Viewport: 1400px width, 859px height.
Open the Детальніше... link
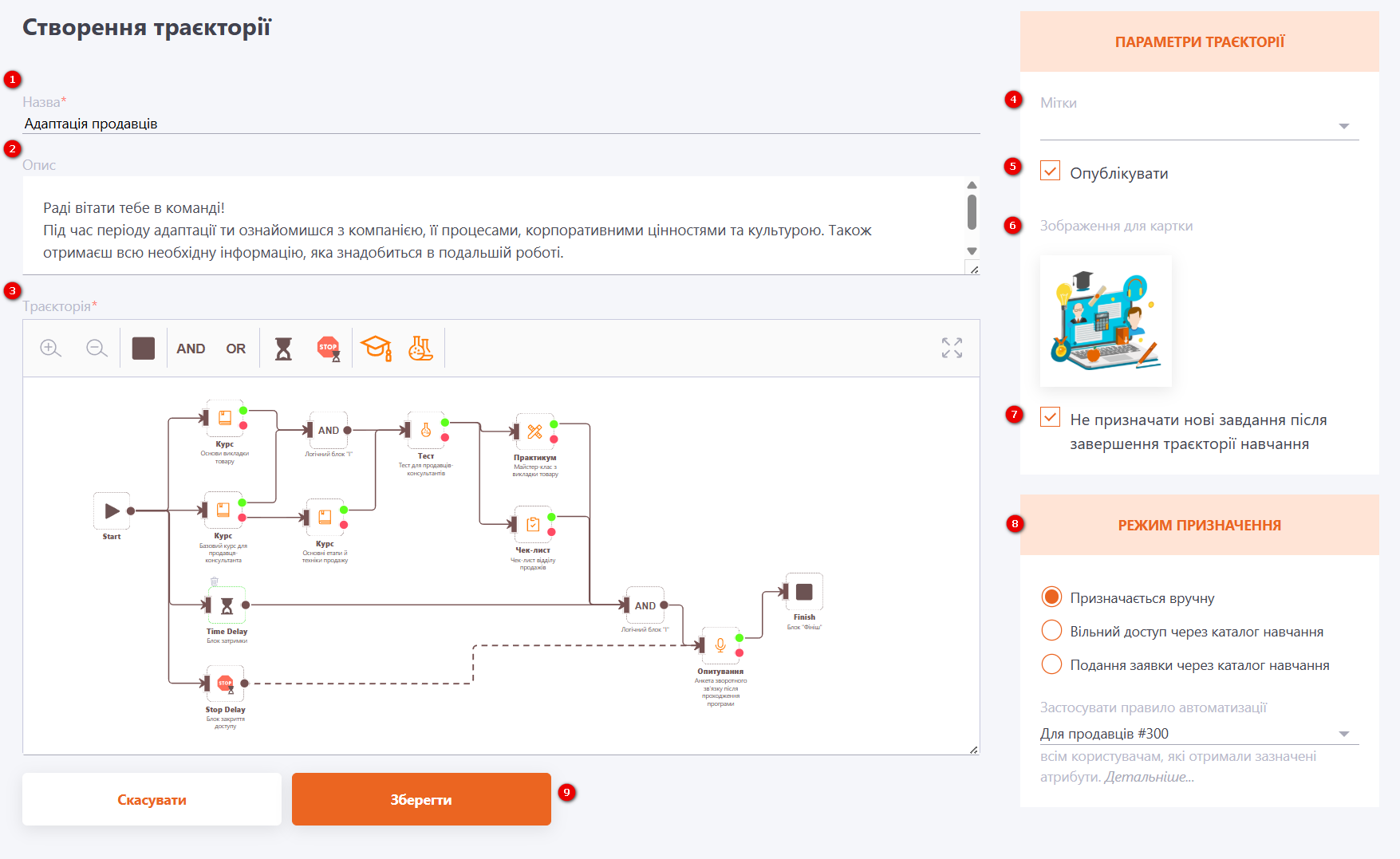(1149, 777)
